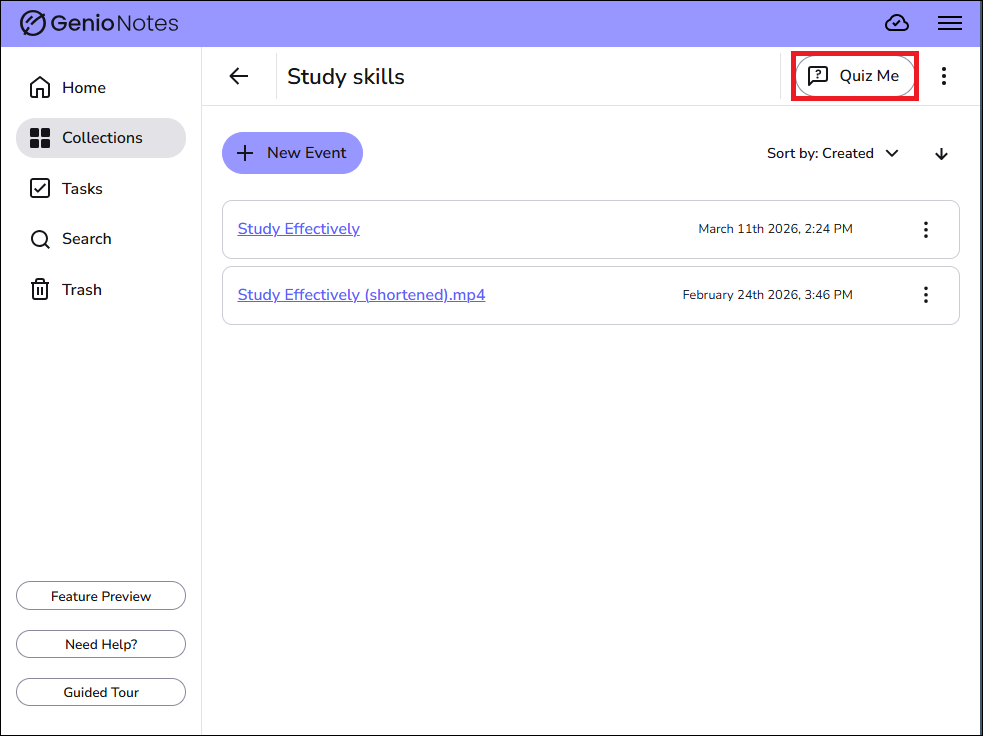This screenshot has width=983, height=736.
Task: Start the Guided Tour
Action: (x=101, y=692)
